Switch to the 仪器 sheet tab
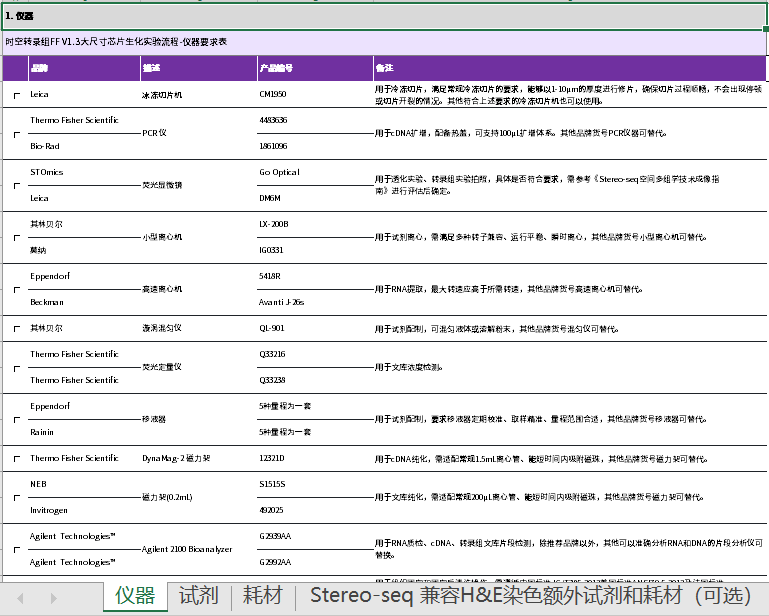 pos(135,596)
